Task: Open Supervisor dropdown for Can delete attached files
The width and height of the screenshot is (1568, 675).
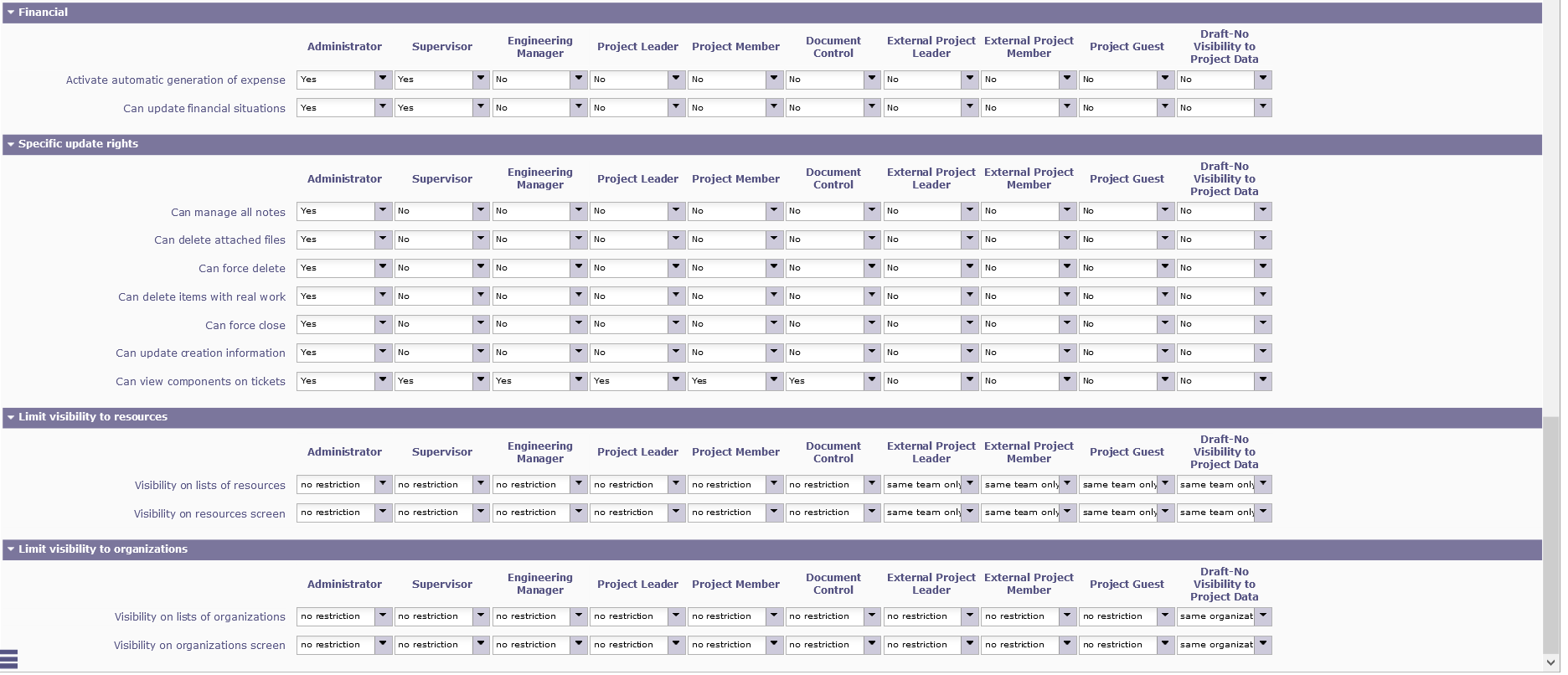Action: click(x=481, y=240)
